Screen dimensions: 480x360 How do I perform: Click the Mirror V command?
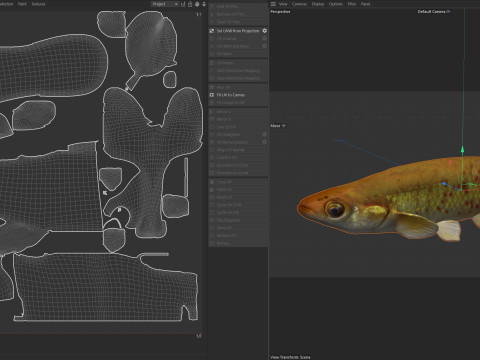pos(238,119)
